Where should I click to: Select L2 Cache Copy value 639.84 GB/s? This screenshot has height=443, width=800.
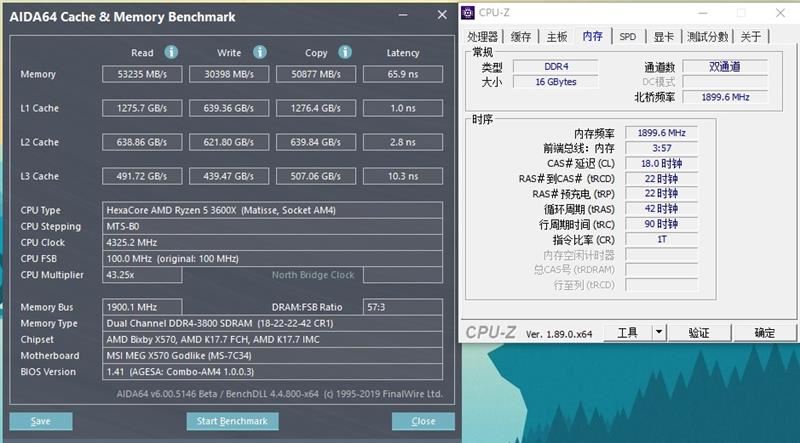point(316,142)
